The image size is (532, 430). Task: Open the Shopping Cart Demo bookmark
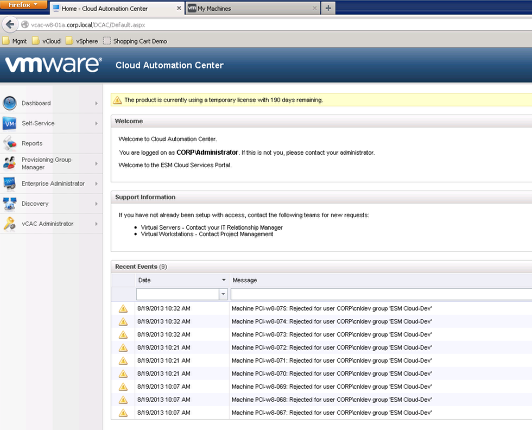tap(135, 41)
